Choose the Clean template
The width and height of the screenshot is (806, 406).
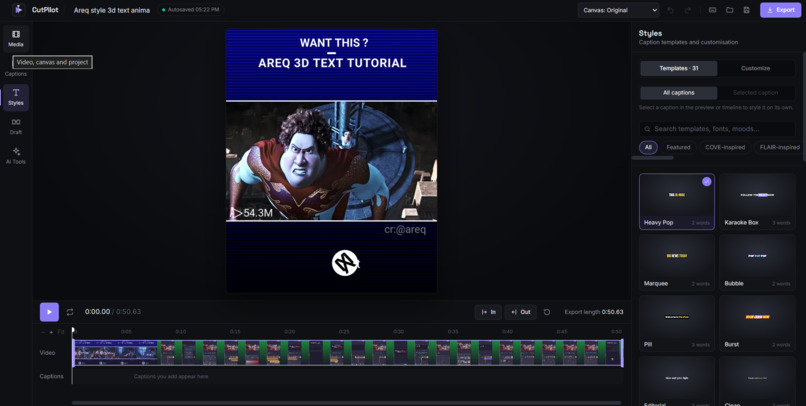[757, 381]
